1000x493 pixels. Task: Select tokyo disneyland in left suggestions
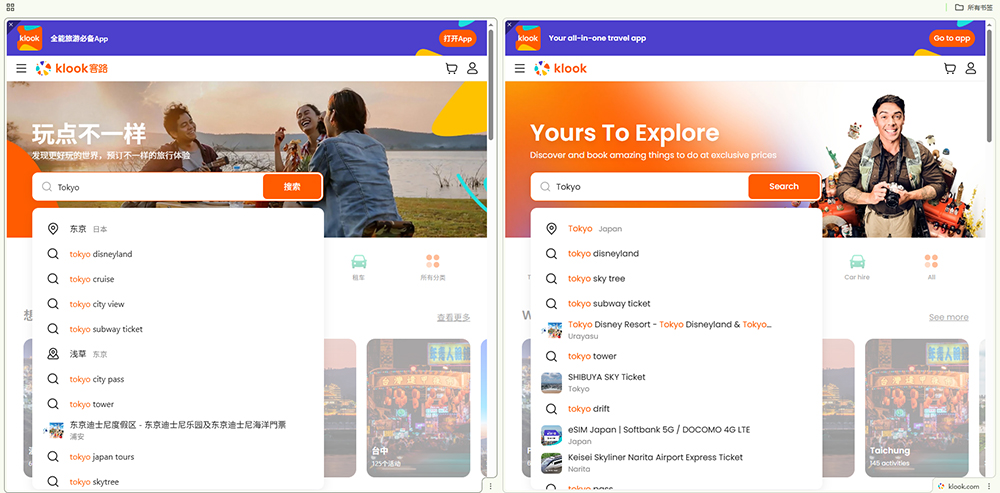178,254
